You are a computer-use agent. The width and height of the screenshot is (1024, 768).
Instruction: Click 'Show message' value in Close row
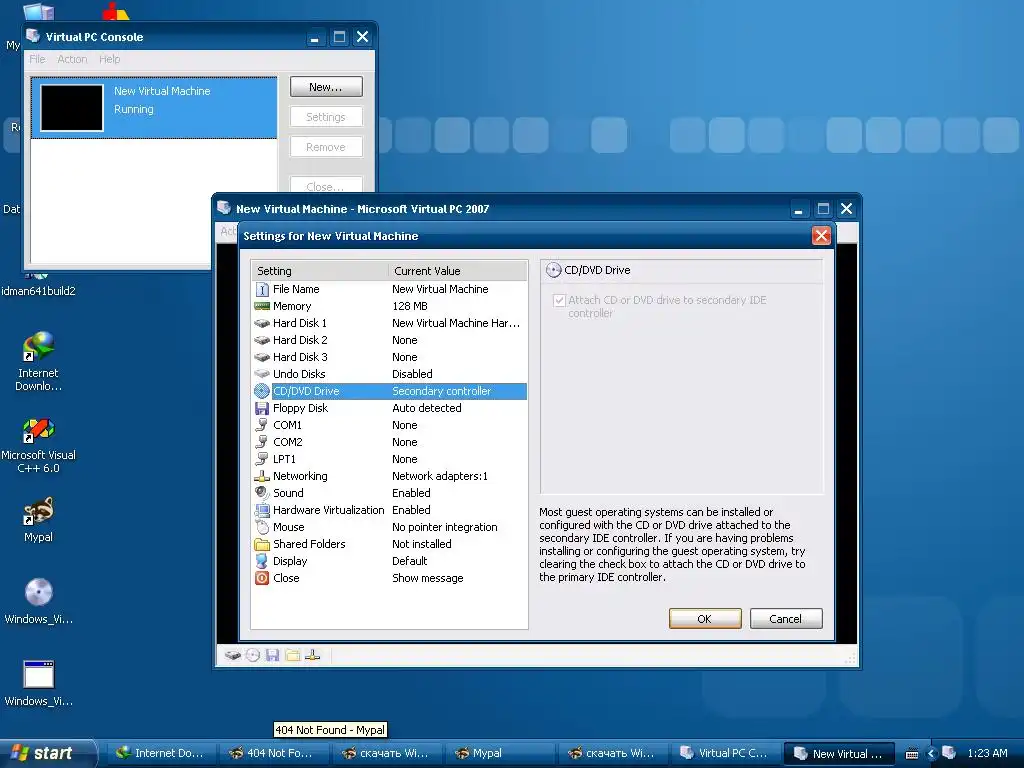tap(428, 578)
